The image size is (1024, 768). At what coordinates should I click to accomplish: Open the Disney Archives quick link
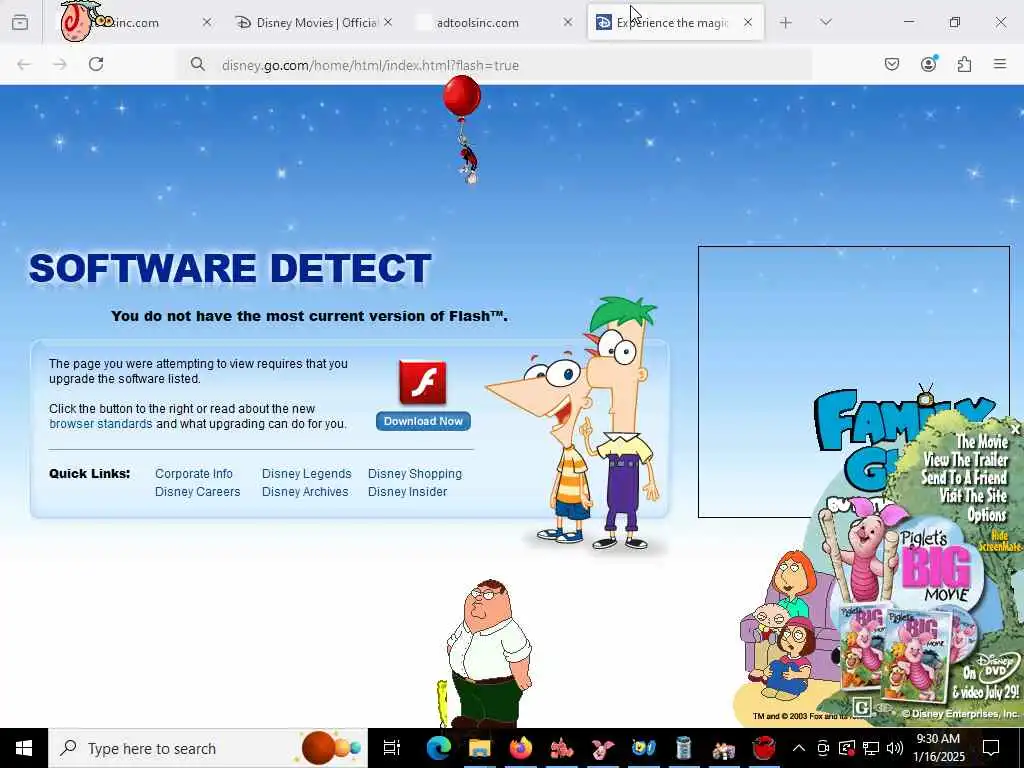(305, 492)
